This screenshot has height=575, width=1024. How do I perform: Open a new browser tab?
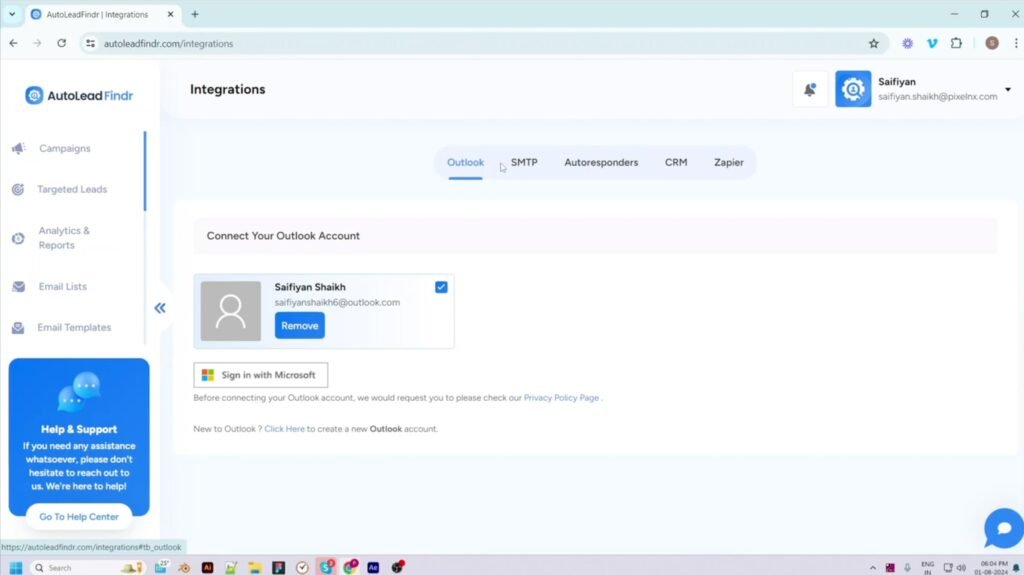tap(195, 14)
